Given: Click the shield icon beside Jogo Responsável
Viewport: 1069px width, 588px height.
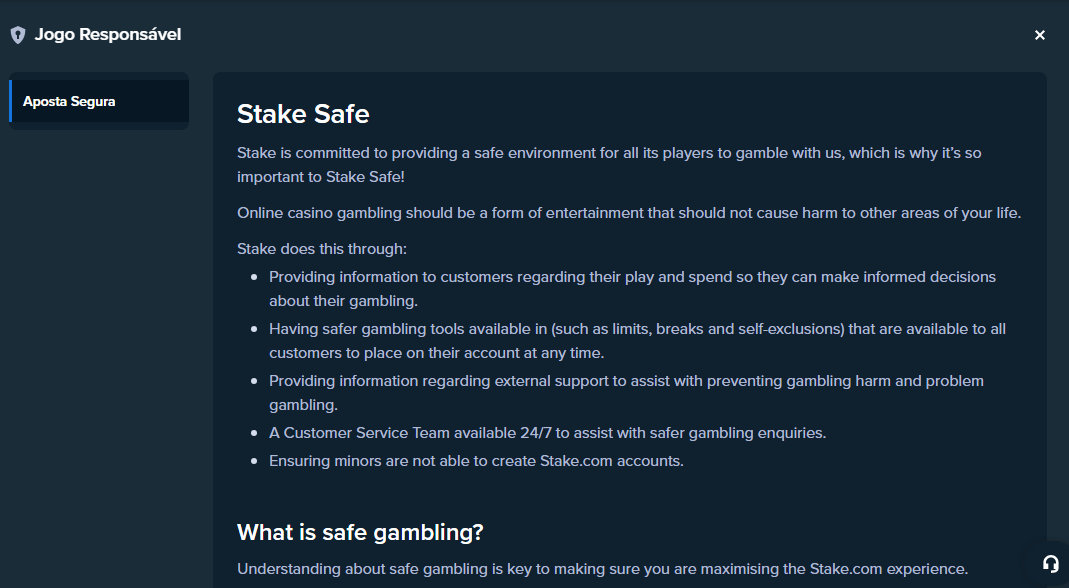Looking at the screenshot, I should 18,35.
